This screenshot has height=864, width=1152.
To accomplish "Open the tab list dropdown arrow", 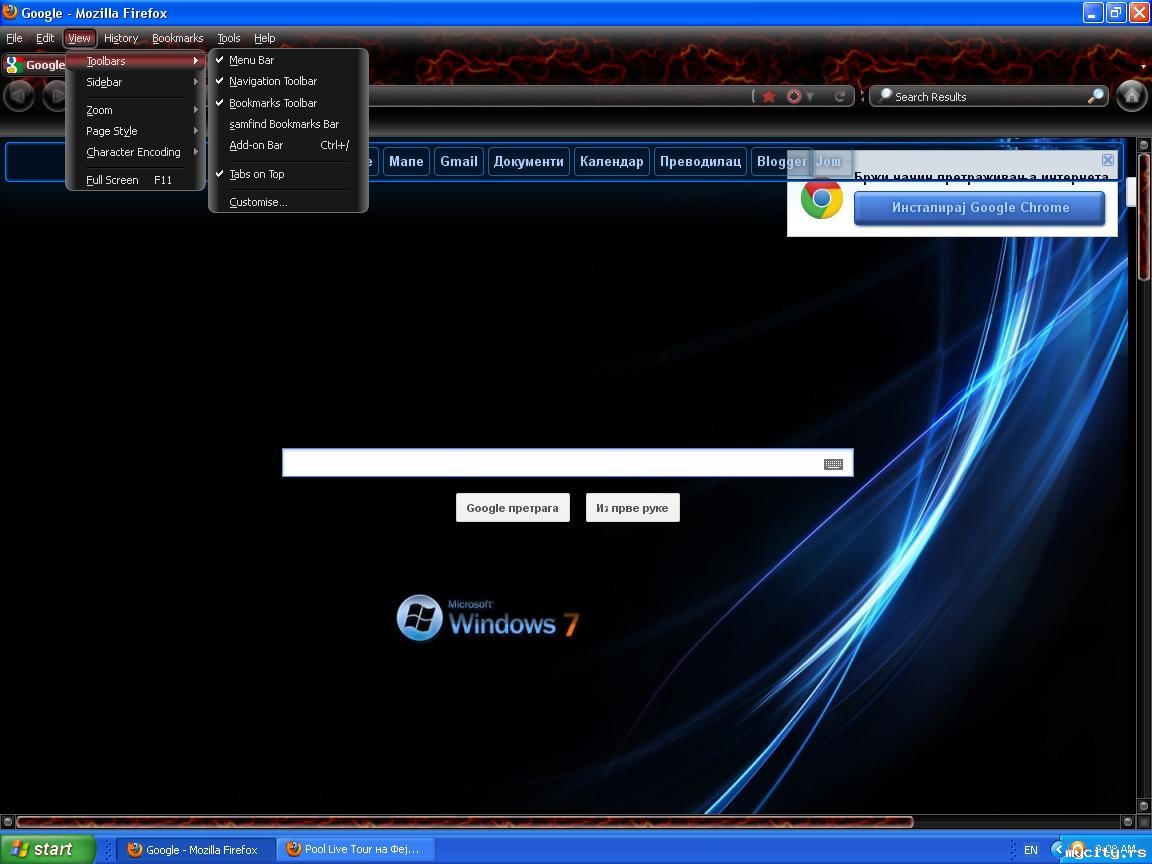I will point(1143,66).
